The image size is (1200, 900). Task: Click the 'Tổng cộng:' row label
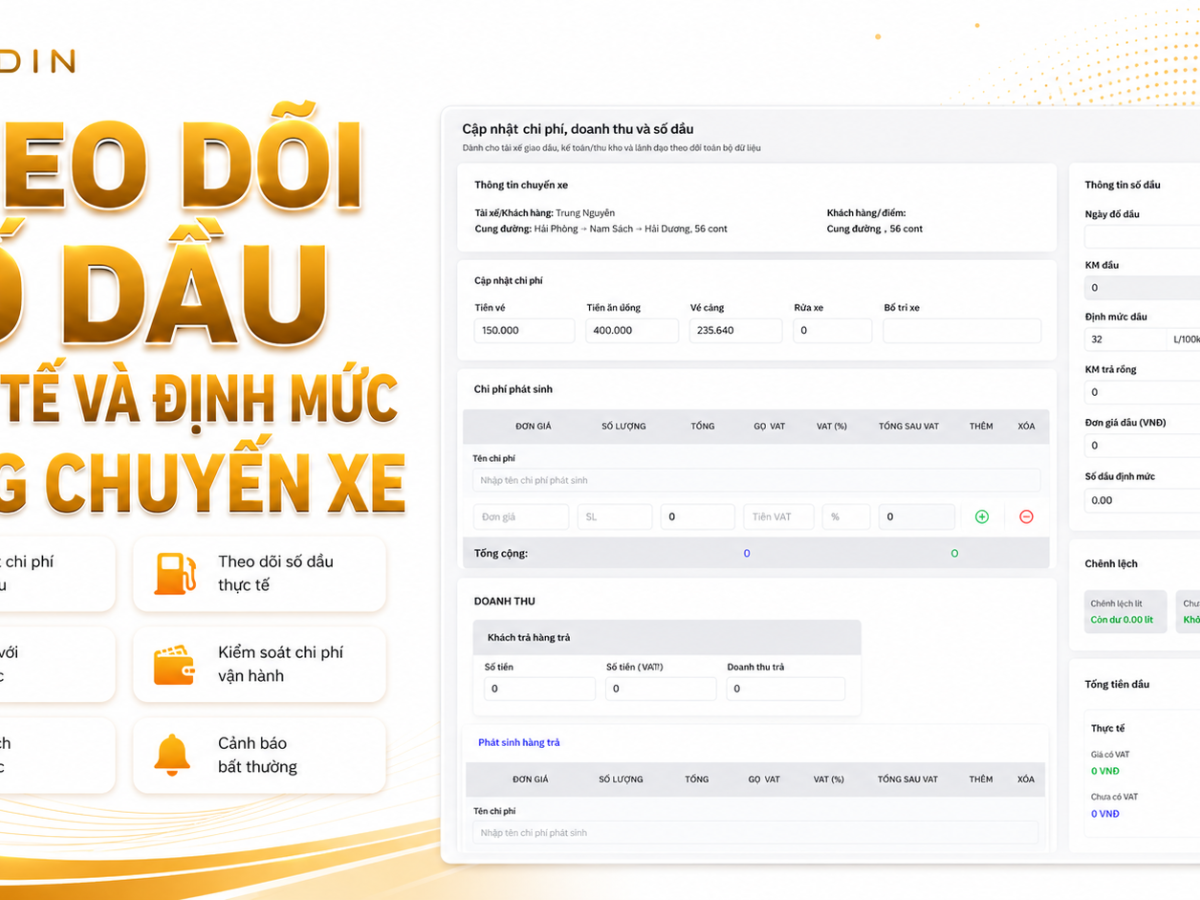[x=501, y=553]
